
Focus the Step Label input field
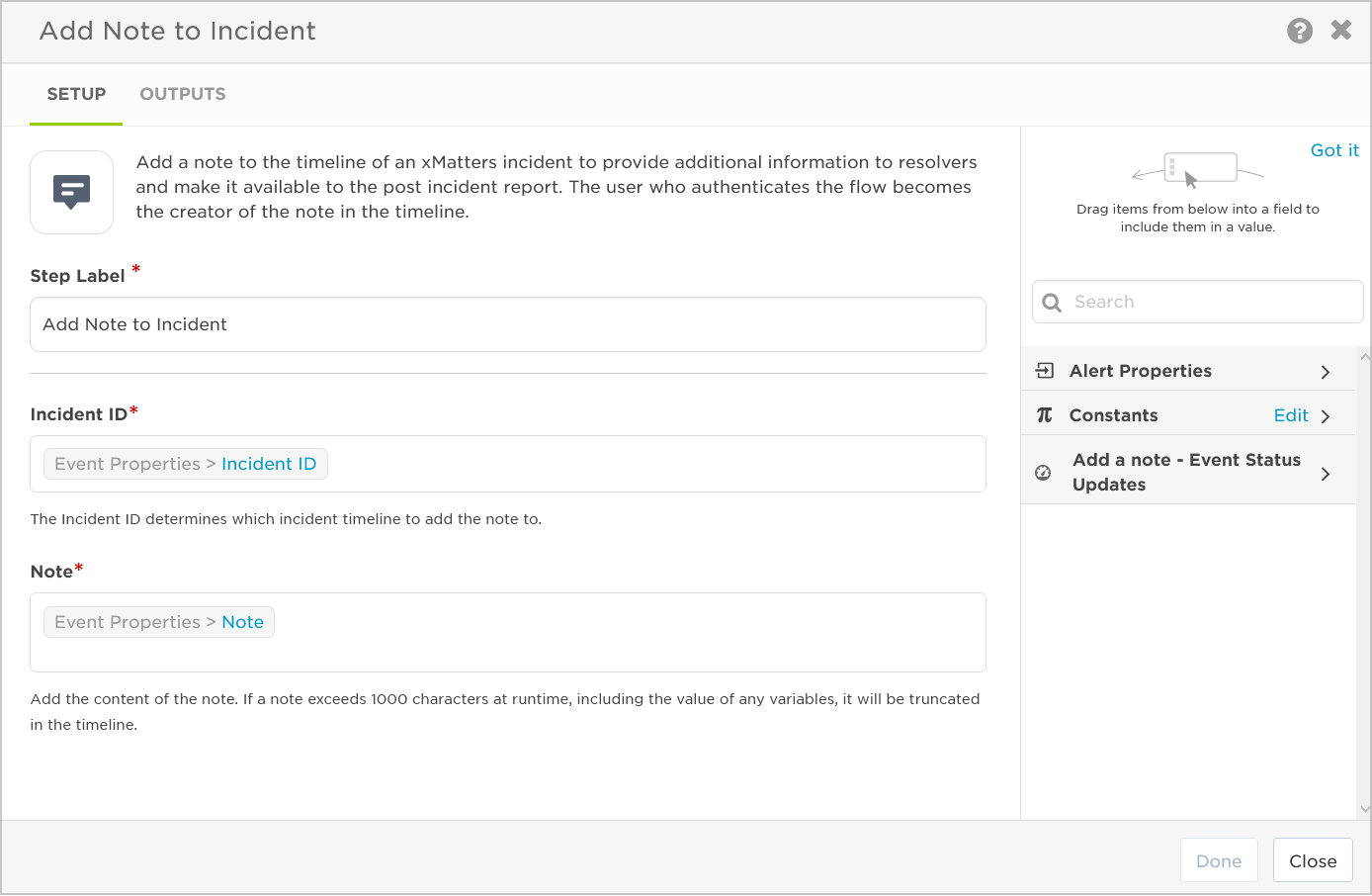(508, 324)
